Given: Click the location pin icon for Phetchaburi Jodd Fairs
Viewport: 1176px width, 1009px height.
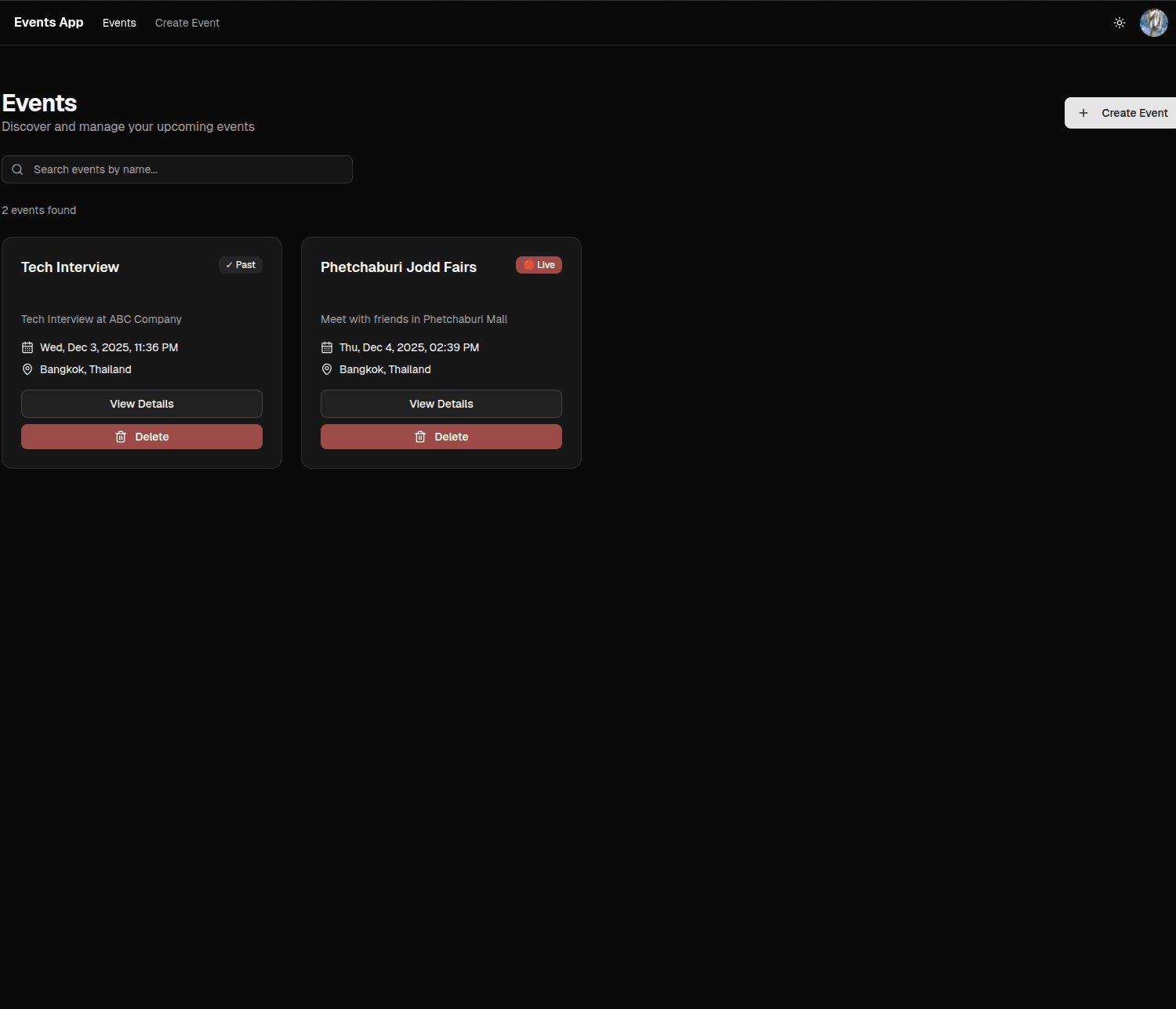Looking at the screenshot, I should [327, 368].
